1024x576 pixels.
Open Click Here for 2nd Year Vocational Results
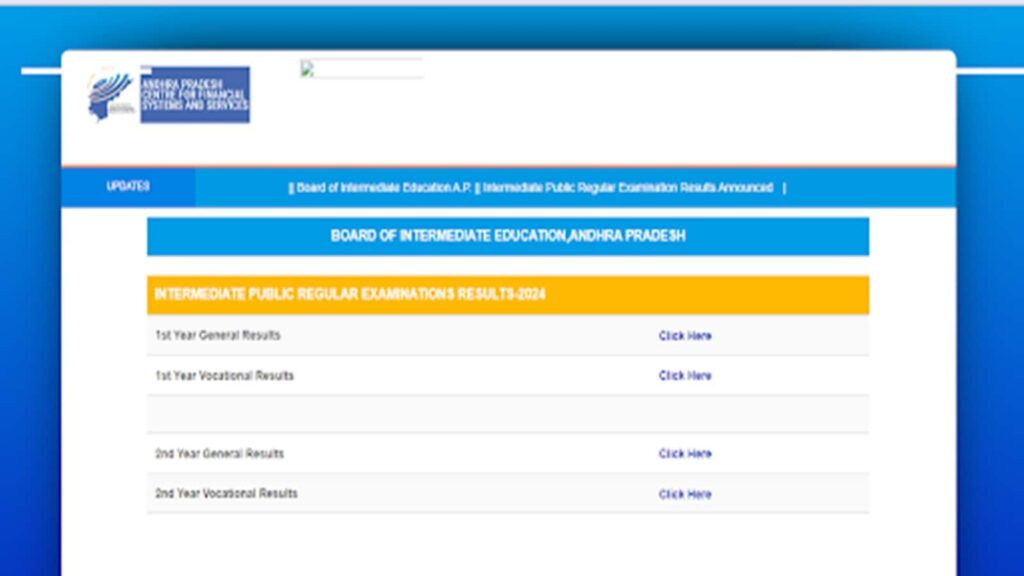coord(685,494)
